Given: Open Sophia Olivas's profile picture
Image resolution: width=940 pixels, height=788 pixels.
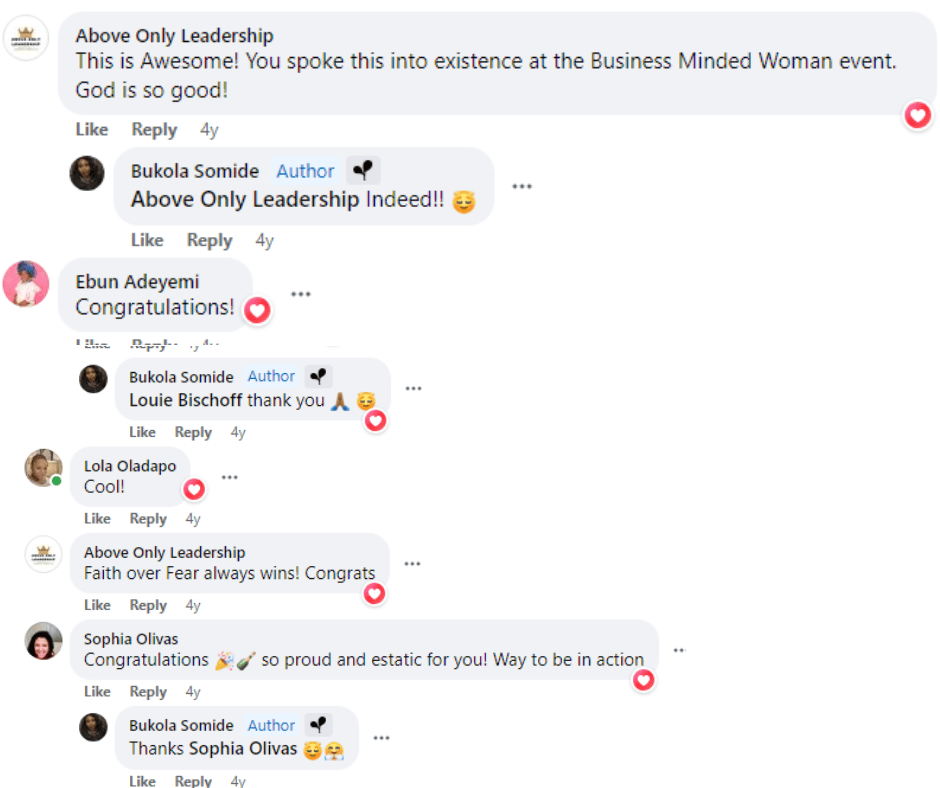Looking at the screenshot, I should (x=43, y=641).
